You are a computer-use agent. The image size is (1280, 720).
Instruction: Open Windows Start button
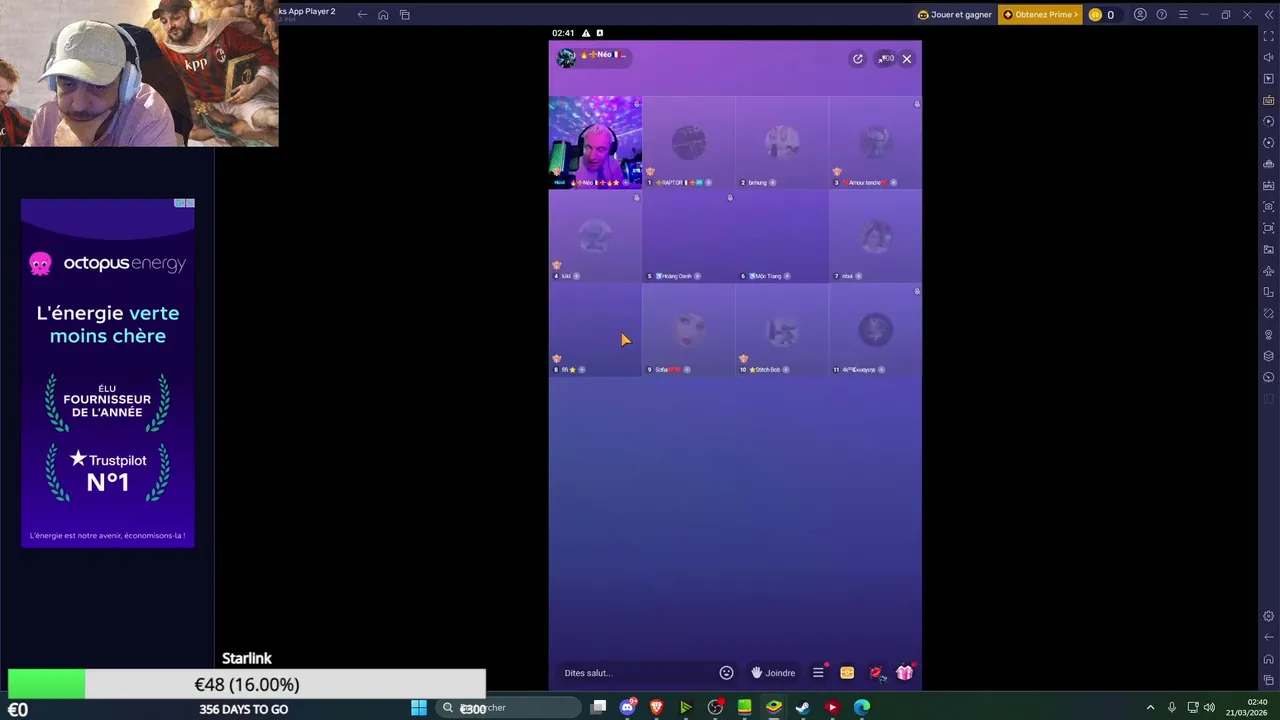tap(419, 708)
